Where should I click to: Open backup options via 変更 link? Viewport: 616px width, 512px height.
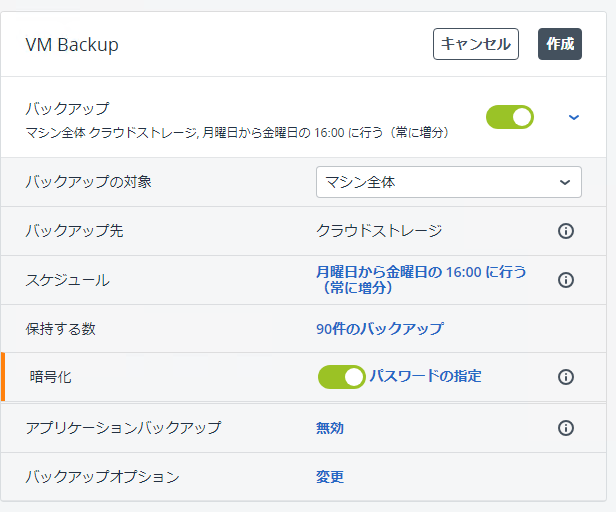click(x=330, y=477)
